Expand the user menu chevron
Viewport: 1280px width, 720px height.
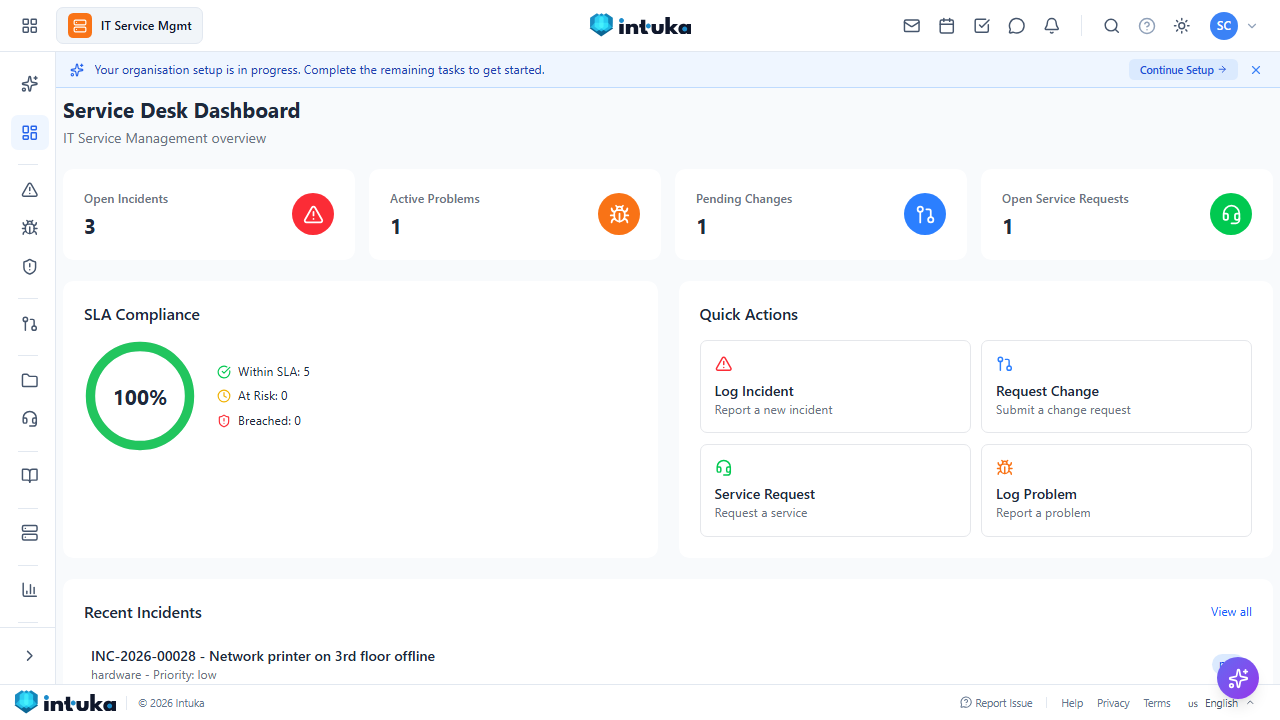1252,26
